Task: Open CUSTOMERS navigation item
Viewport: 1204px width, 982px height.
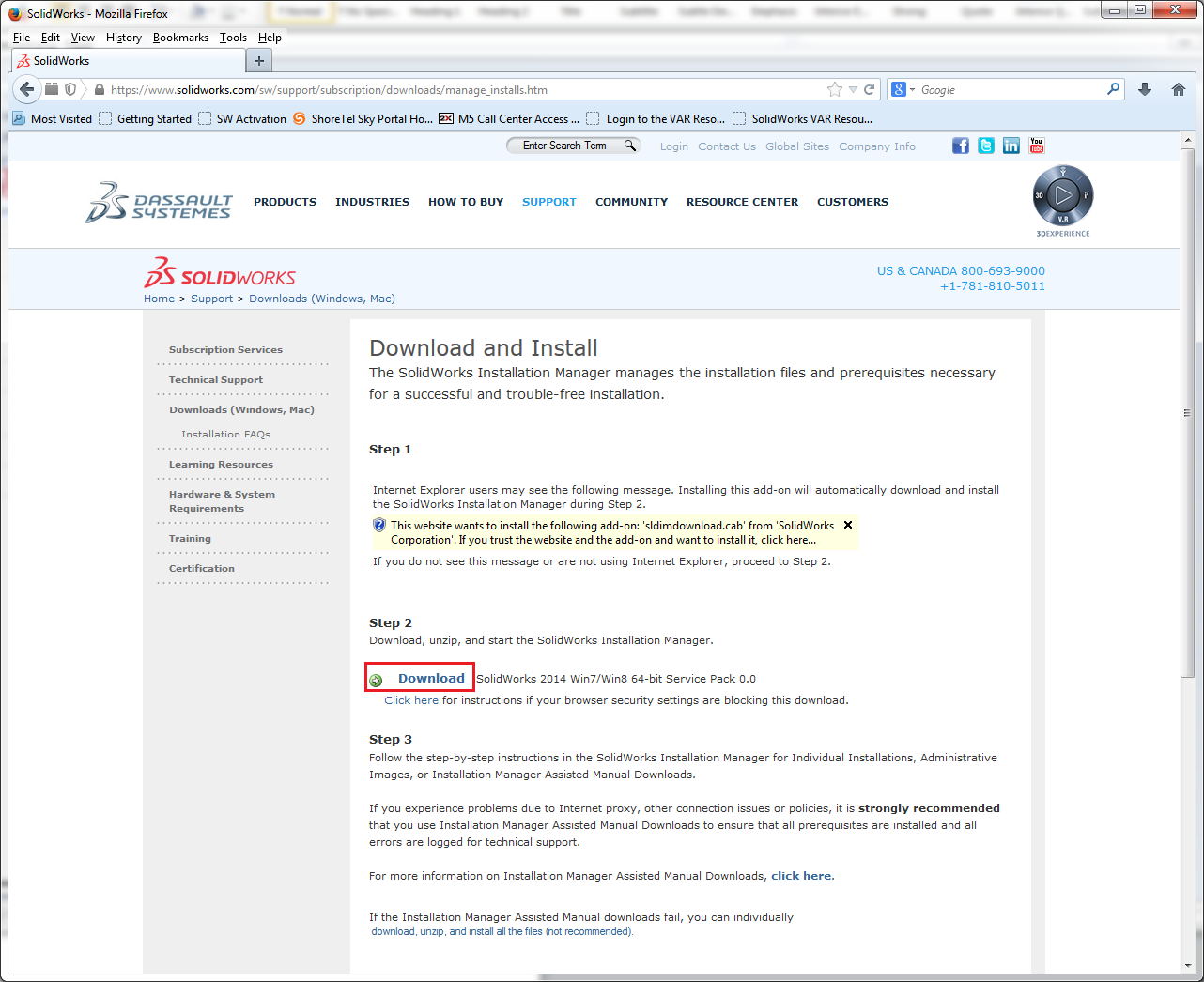Action: (853, 202)
